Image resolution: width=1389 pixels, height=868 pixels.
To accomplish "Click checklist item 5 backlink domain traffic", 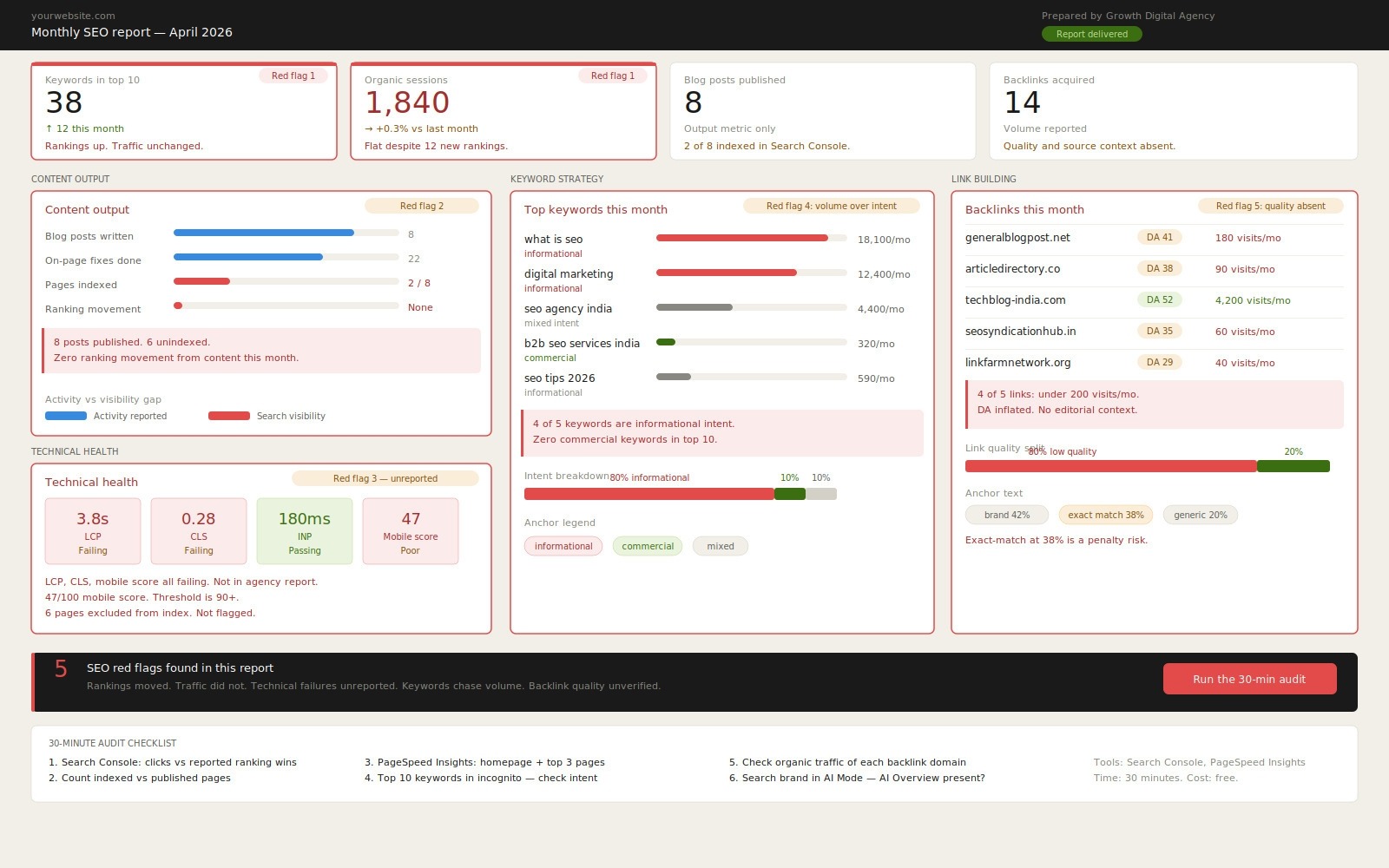I will [847, 762].
